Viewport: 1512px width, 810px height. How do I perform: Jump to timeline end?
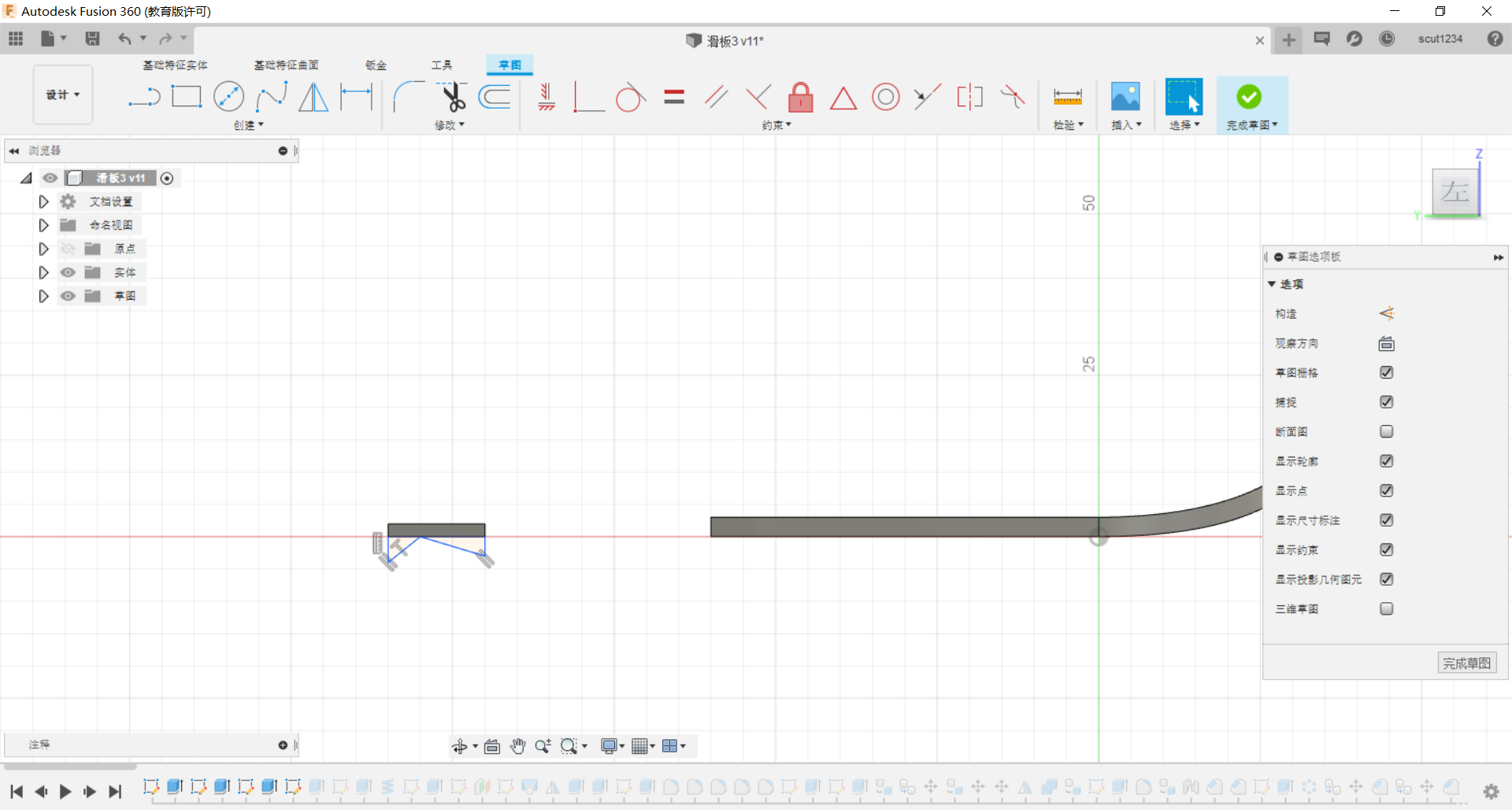point(115,792)
